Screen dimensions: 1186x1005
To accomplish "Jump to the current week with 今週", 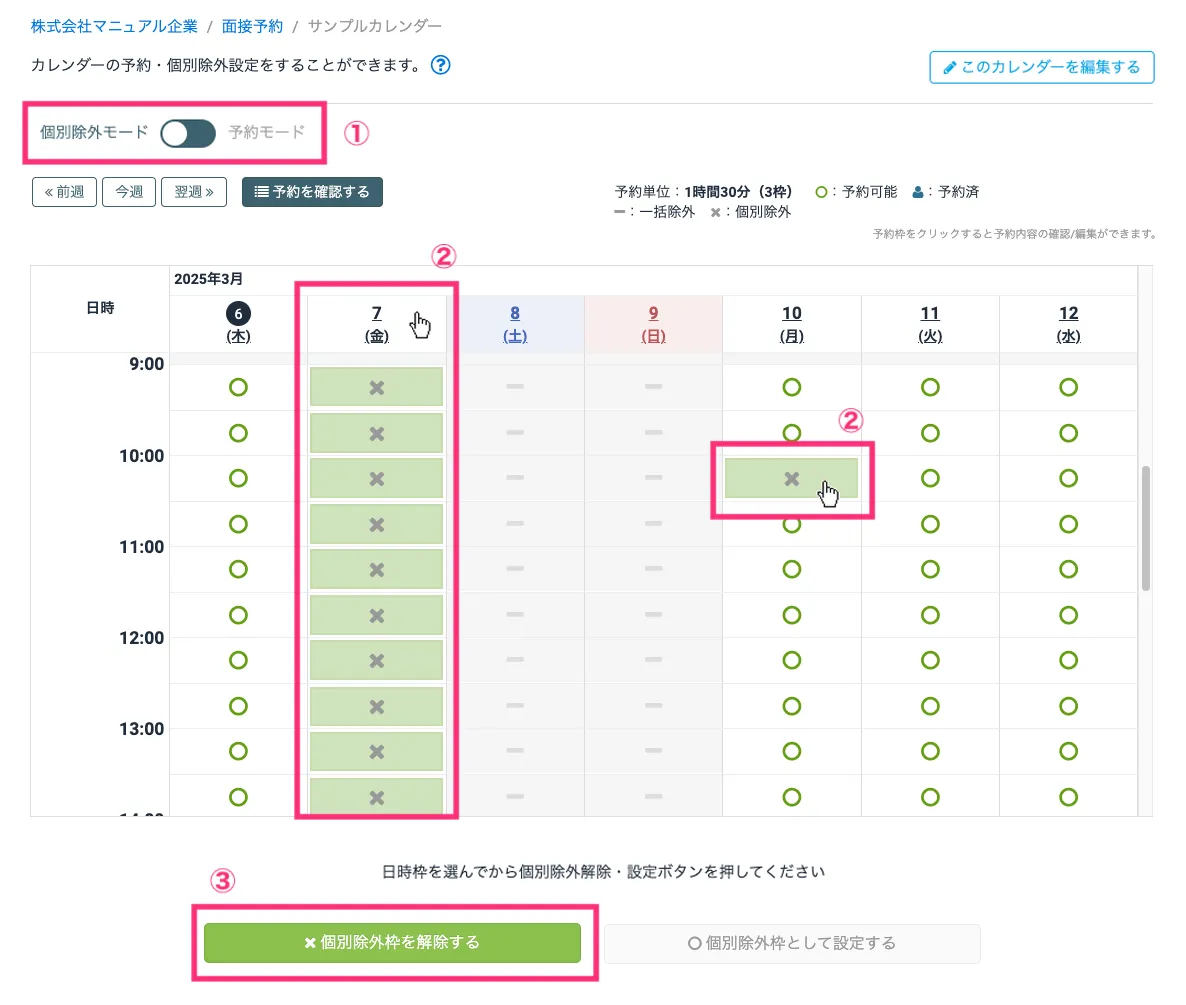I will point(128,192).
